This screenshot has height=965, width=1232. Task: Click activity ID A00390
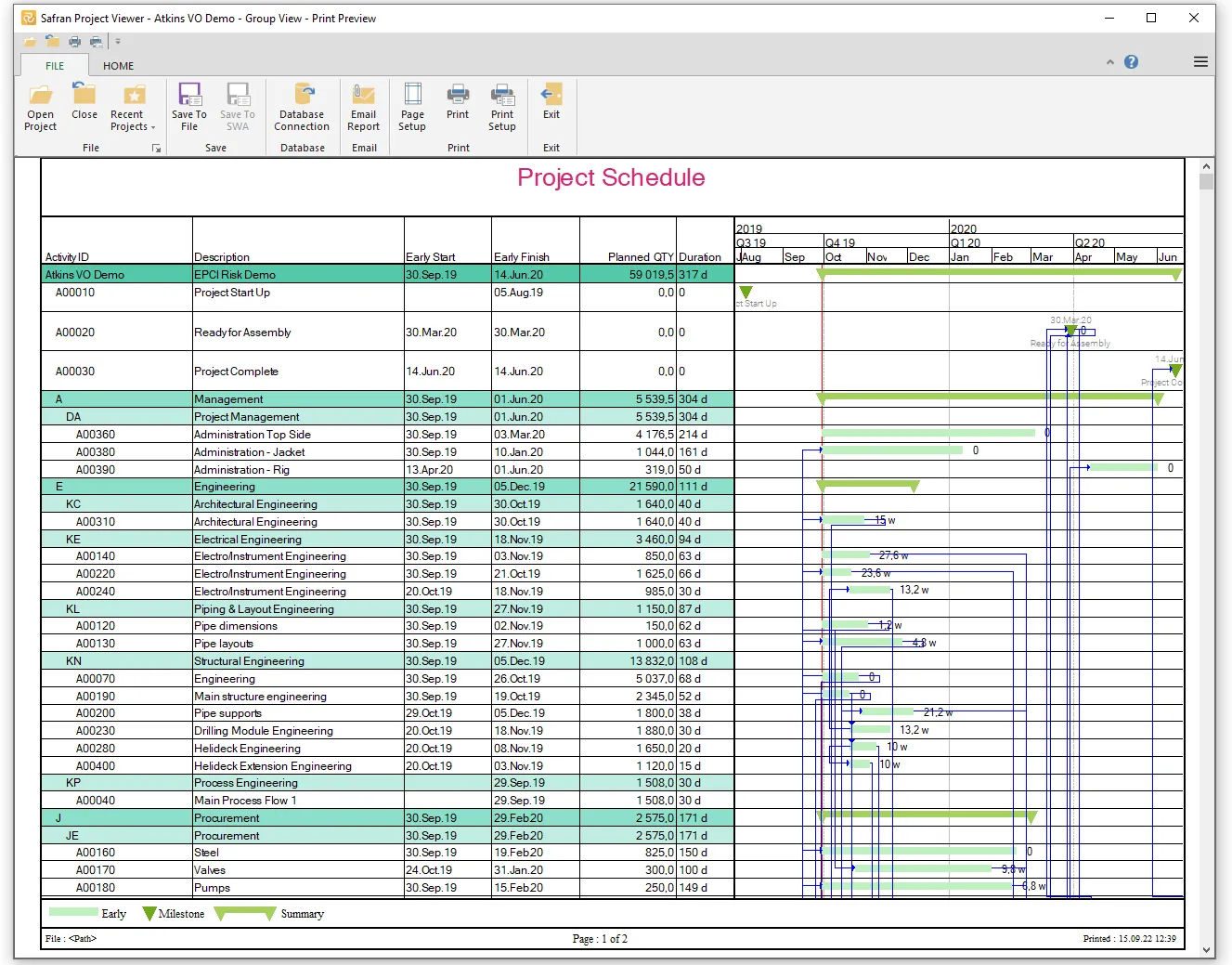pos(96,470)
